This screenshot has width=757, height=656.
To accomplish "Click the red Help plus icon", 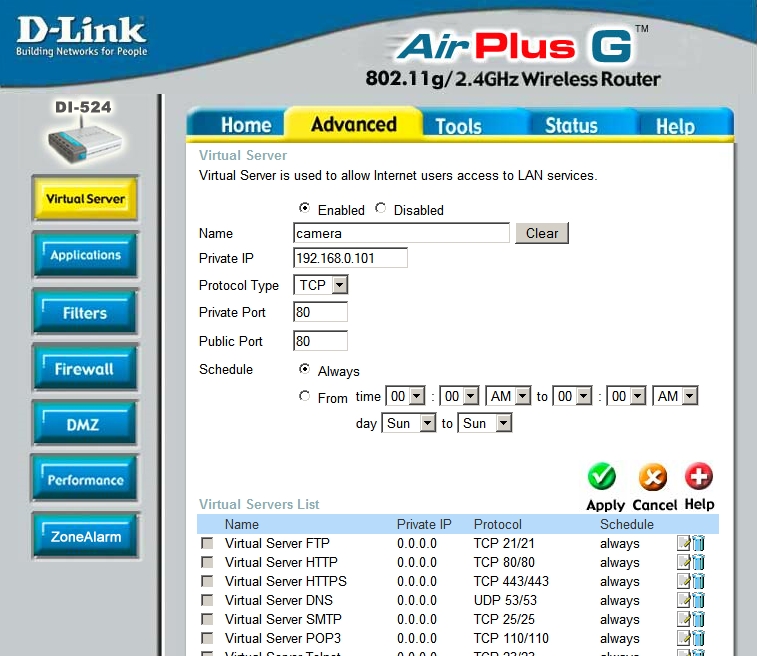I will click(698, 477).
